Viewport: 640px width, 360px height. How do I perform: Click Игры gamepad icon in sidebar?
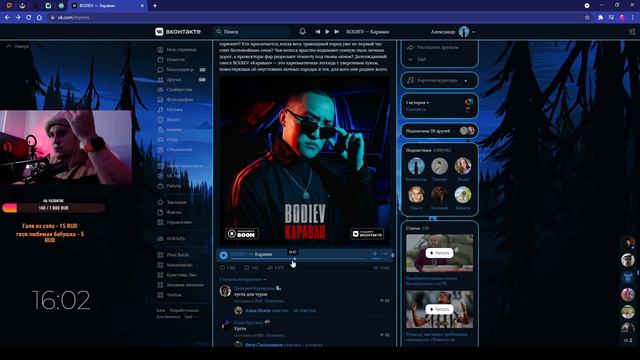pos(160,140)
